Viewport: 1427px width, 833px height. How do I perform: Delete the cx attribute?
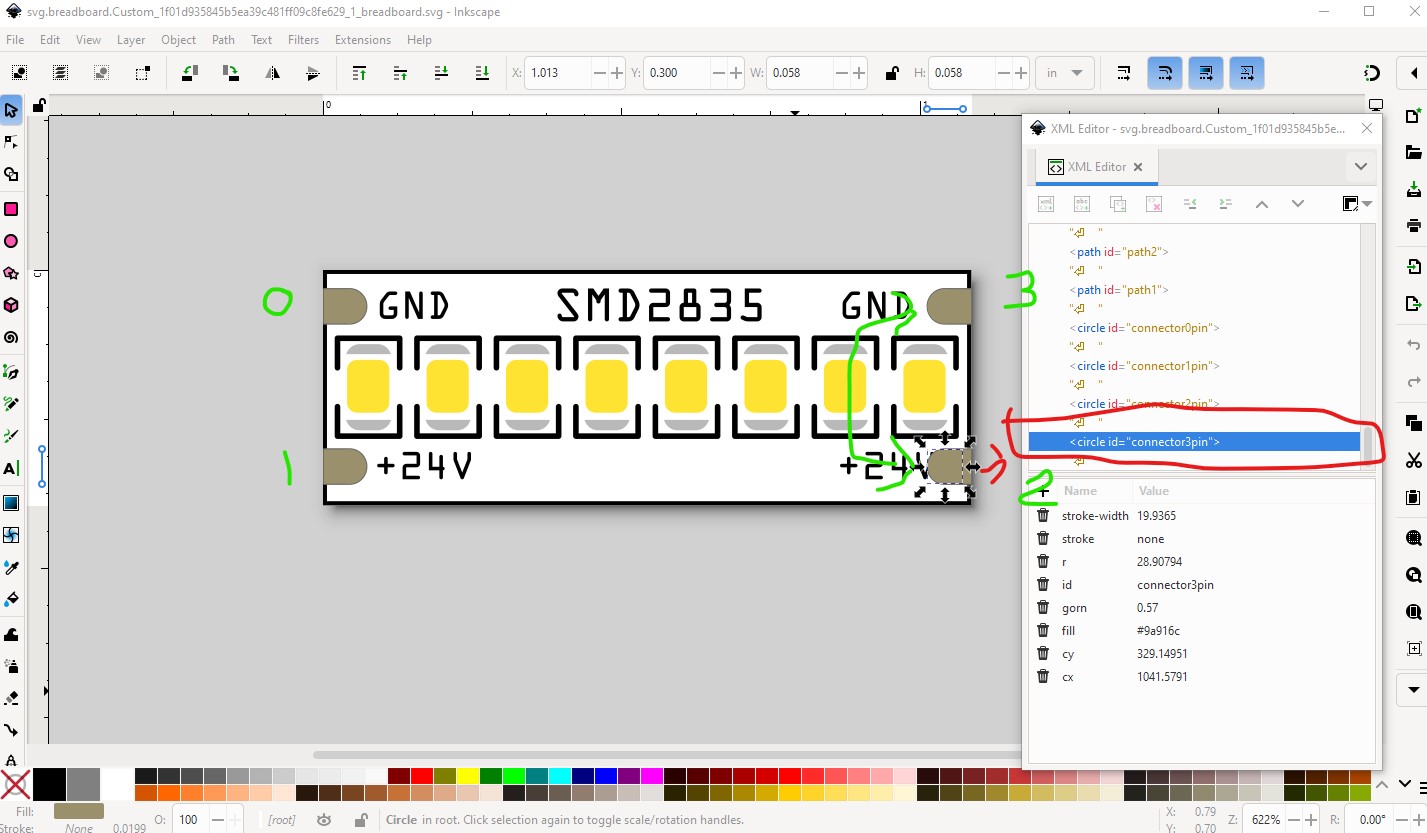[1043, 677]
